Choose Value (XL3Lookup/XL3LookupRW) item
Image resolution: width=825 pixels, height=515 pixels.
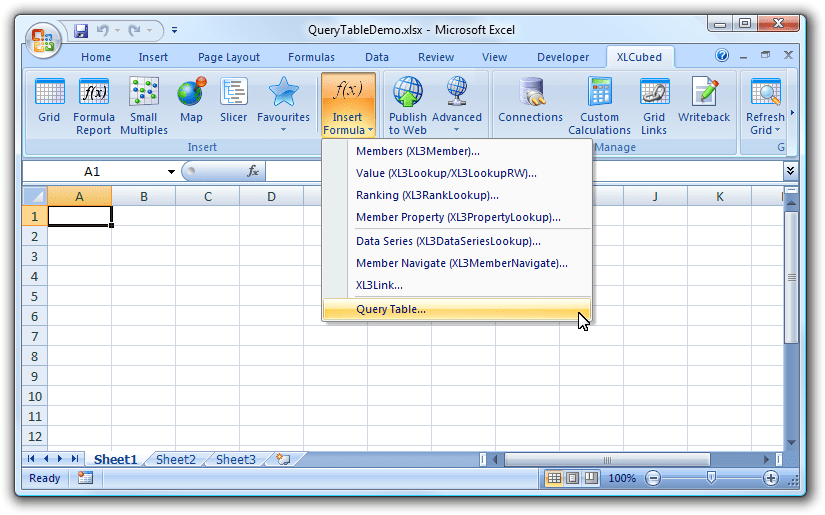[x=457, y=174]
